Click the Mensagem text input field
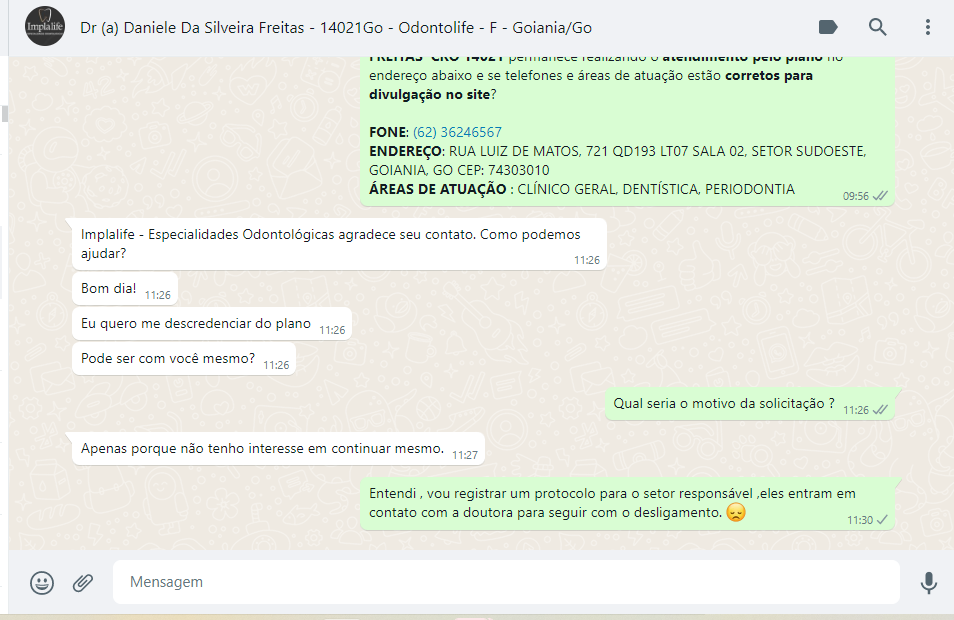 506,582
